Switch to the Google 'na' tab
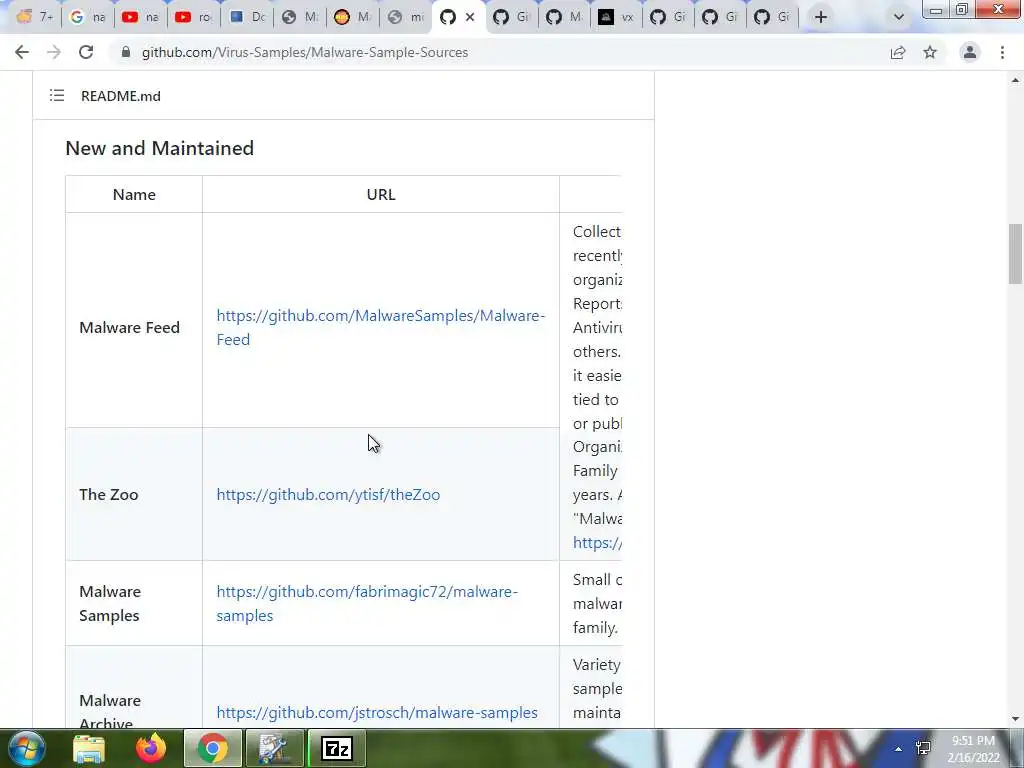 [x=88, y=17]
